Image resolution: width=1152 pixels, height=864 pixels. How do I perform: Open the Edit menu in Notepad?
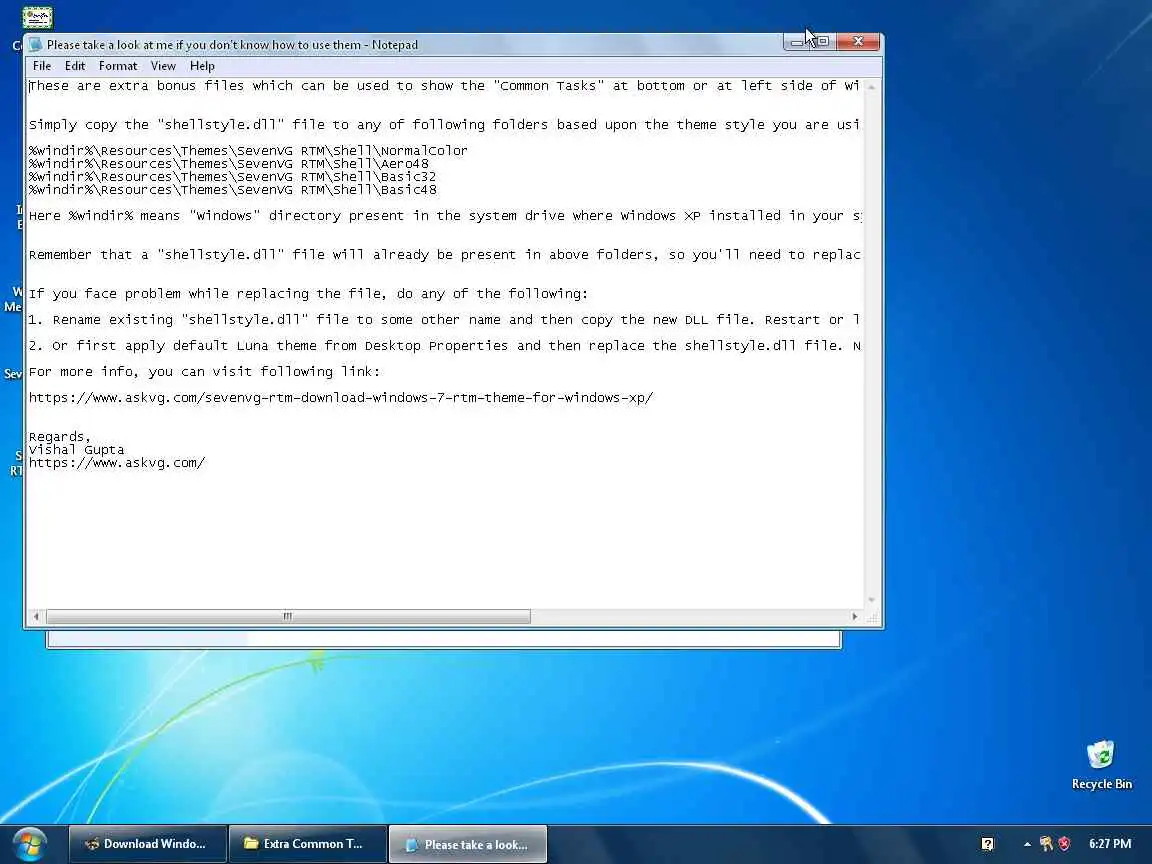[75, 66]
